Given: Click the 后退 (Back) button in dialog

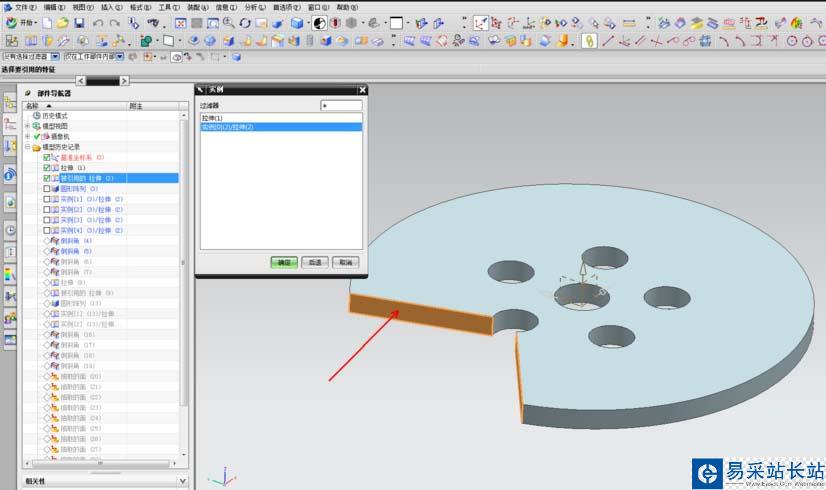Looking at the screenshot, I should (315, 262).
